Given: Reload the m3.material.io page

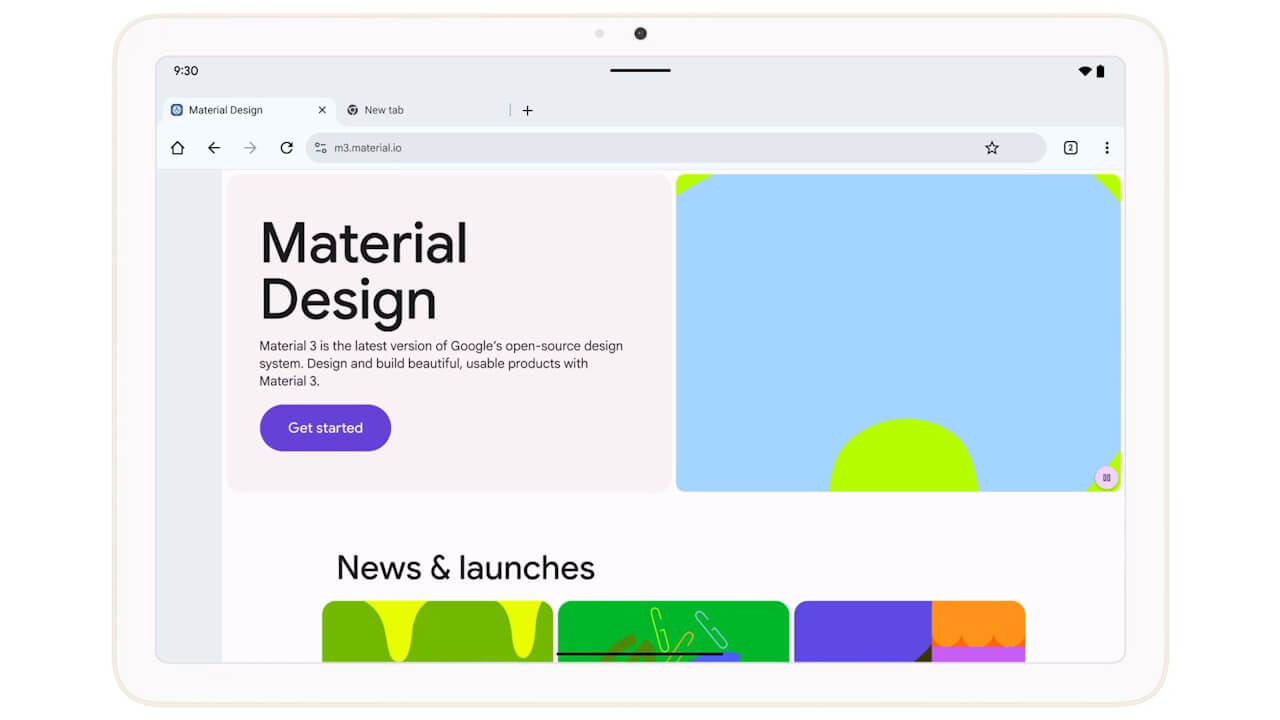Looking at the screenshot, I should 286,148.
